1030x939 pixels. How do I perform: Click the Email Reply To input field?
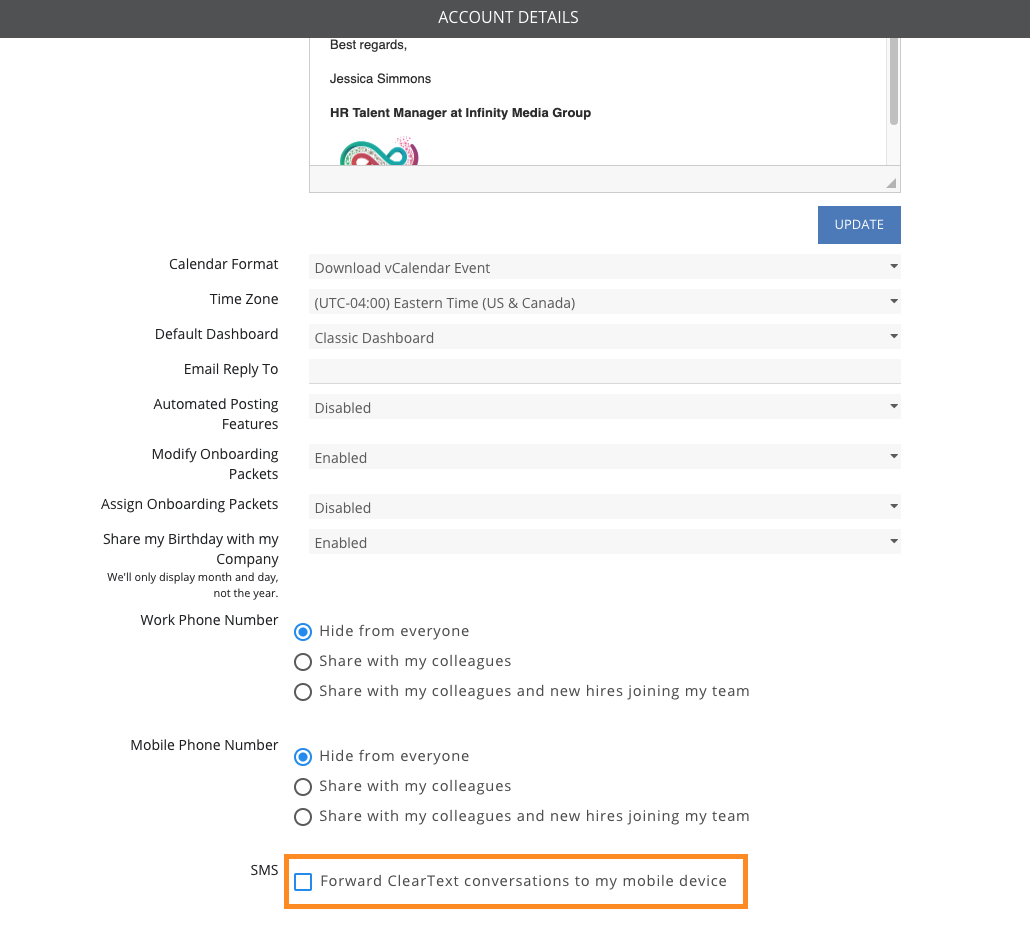604,371
